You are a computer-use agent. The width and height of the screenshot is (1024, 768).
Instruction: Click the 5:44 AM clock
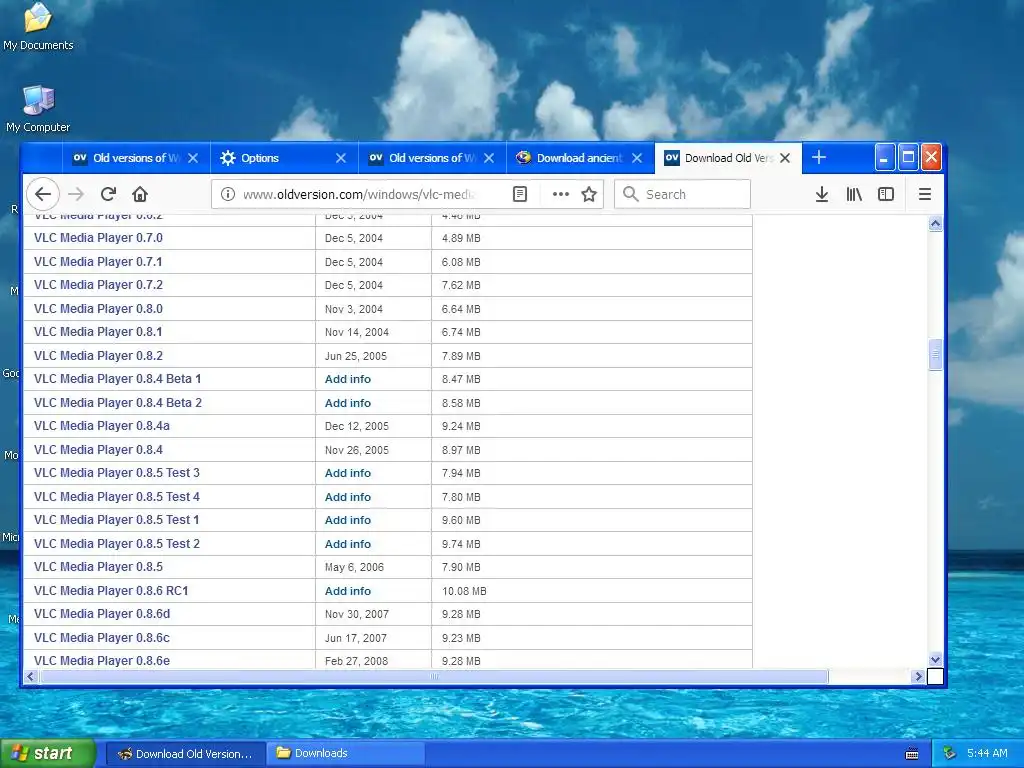pos(987,753)
